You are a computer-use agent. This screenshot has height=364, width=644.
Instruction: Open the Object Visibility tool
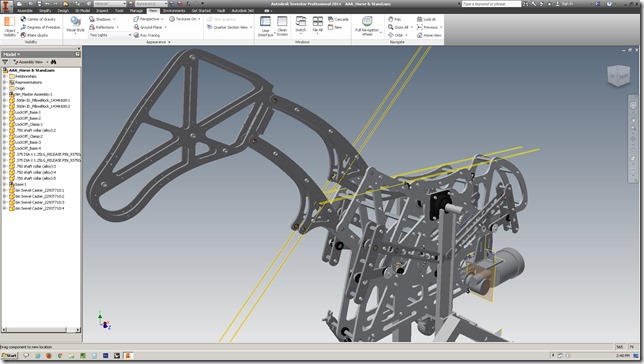pyautogui.click(x=9, y=26)
